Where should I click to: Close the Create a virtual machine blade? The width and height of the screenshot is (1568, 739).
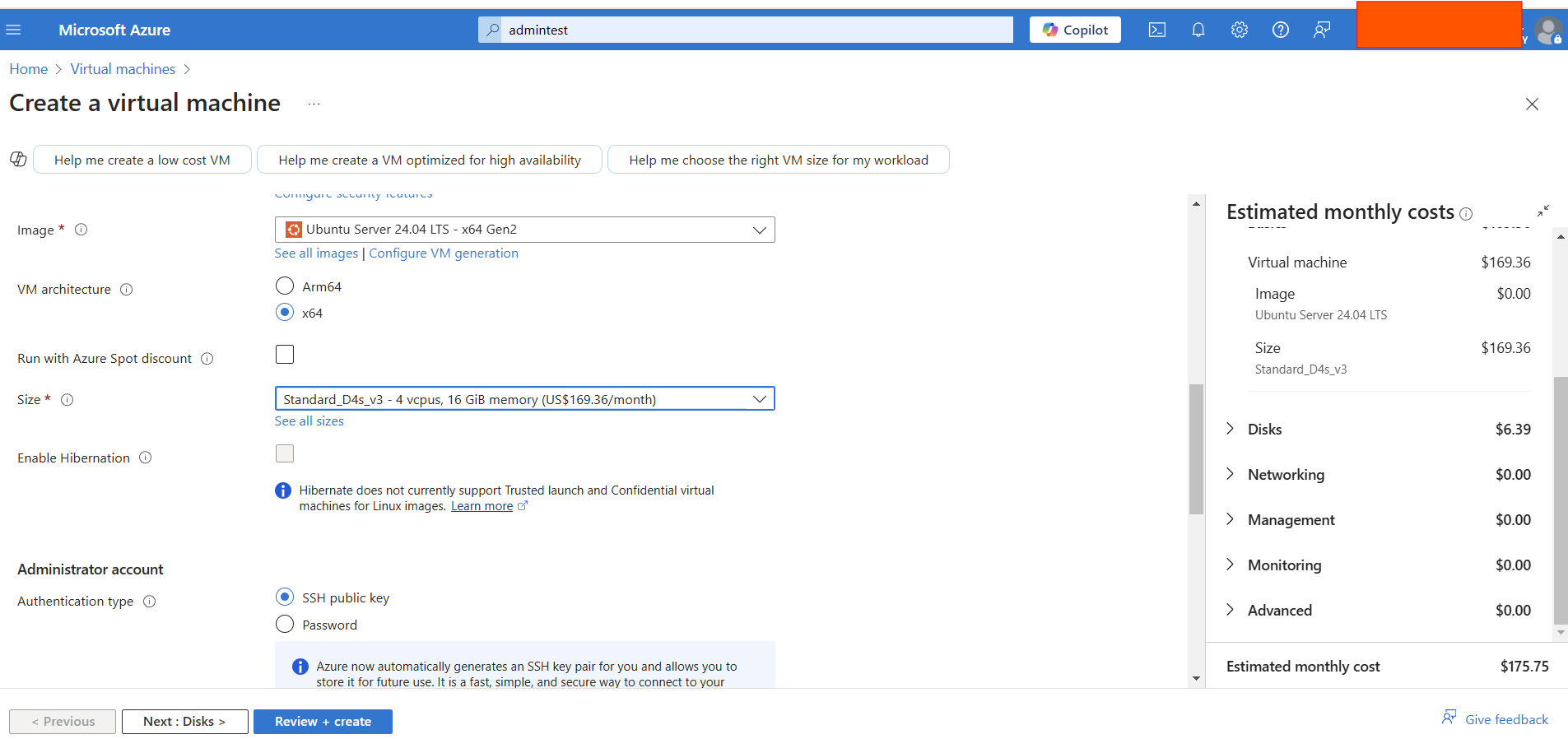coord(1532,104)
